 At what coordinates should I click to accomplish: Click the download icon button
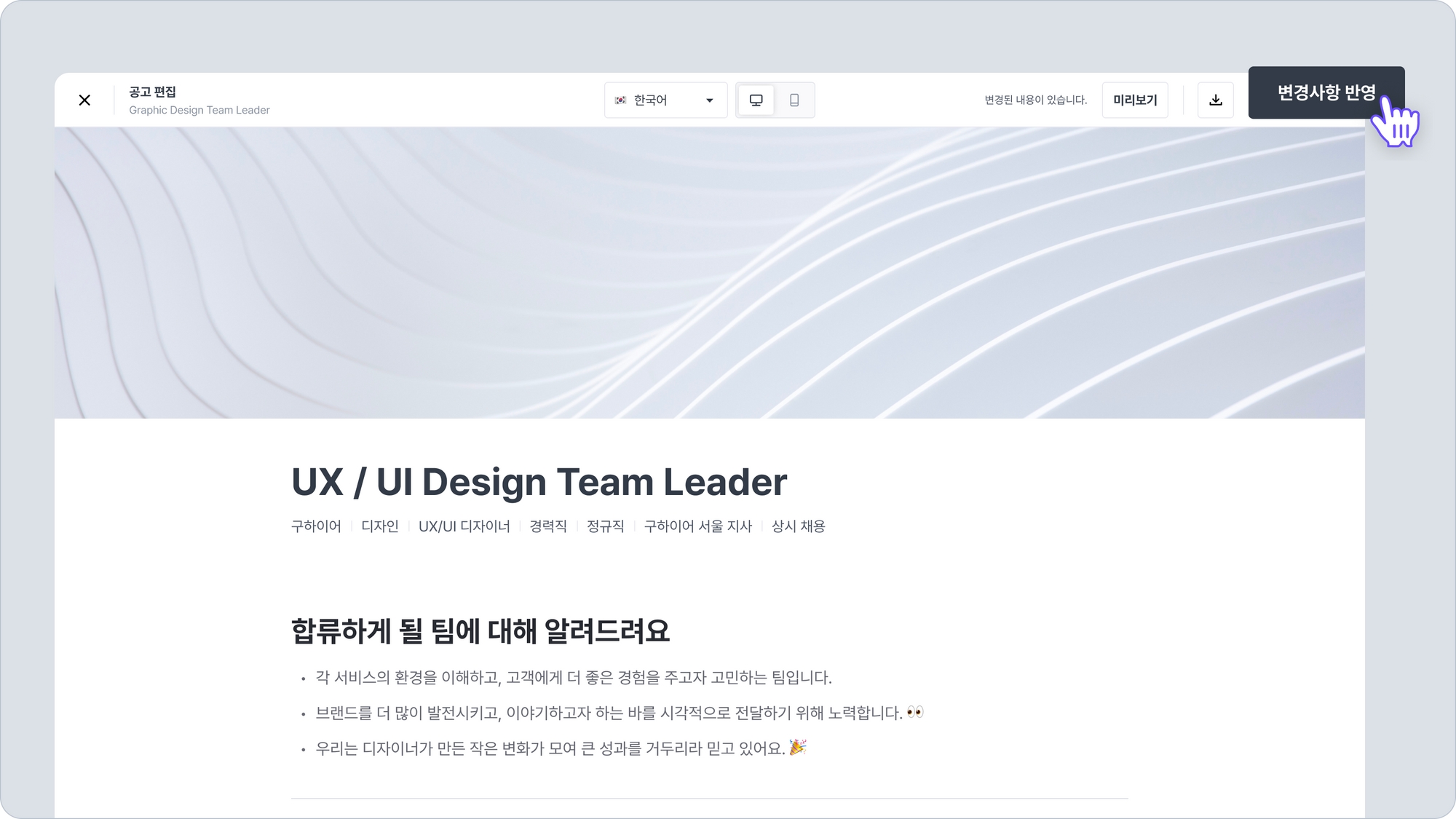point(1215,100)
